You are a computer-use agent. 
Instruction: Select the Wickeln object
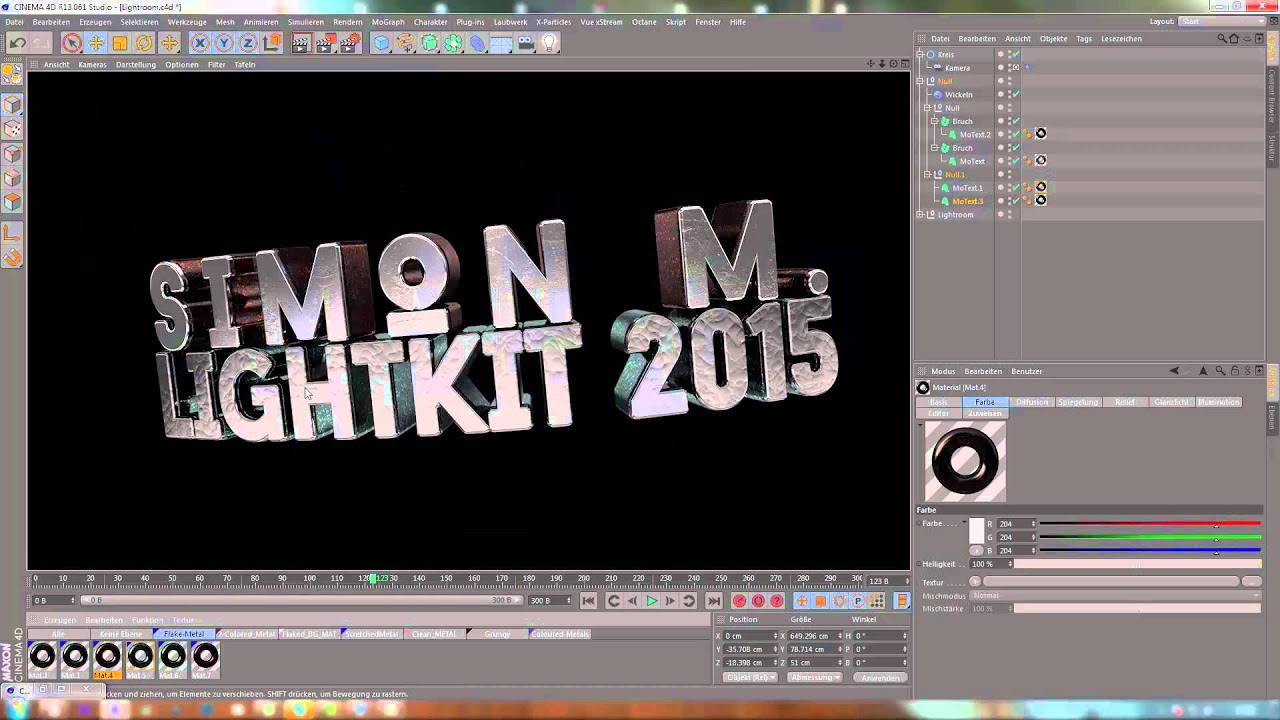pyautogui.click(x=958, y=95)
